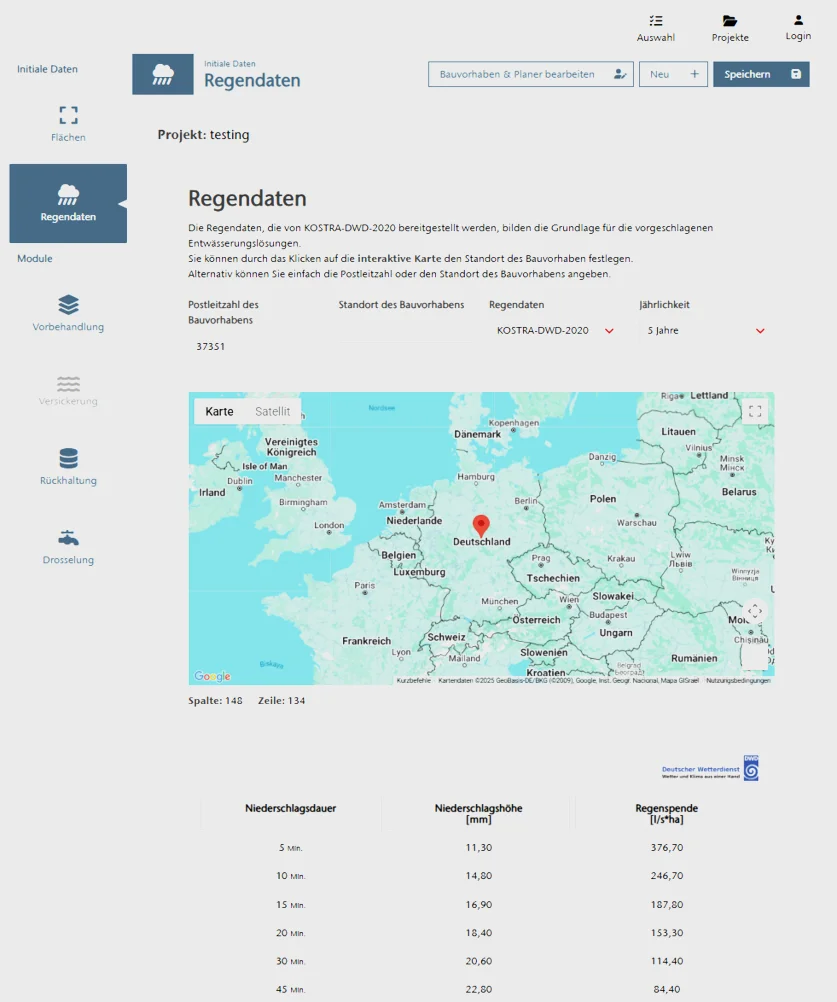Open the Projekte folder icon
Screen dimensions: 837x1002
[x=730, y=20]
